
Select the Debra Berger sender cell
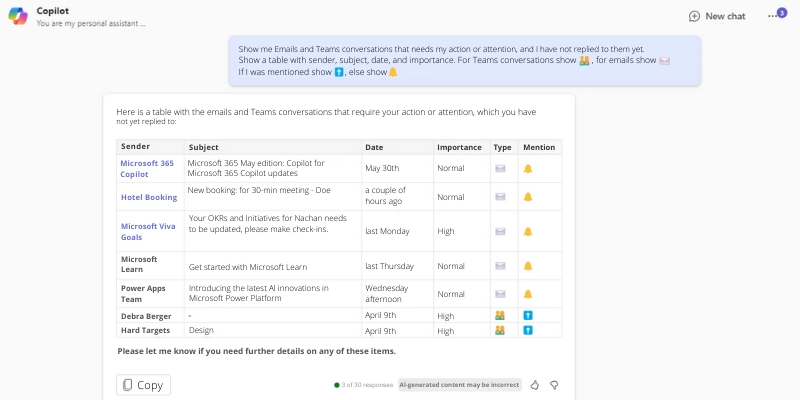[x=150, y=316]
